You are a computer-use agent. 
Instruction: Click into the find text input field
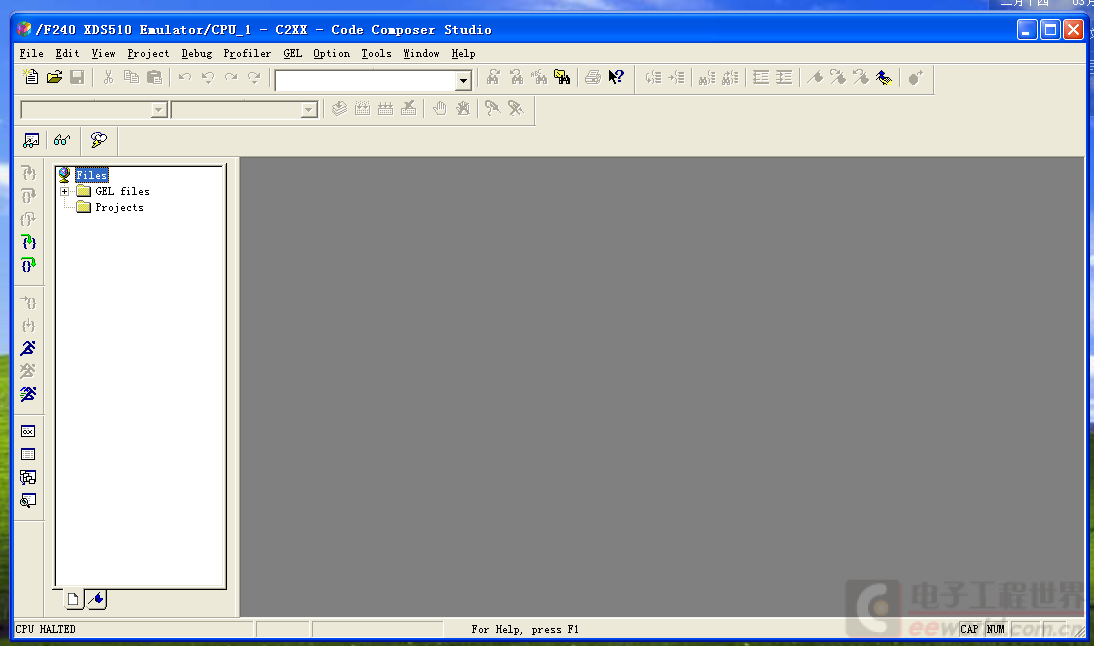(x=366, y=81)
